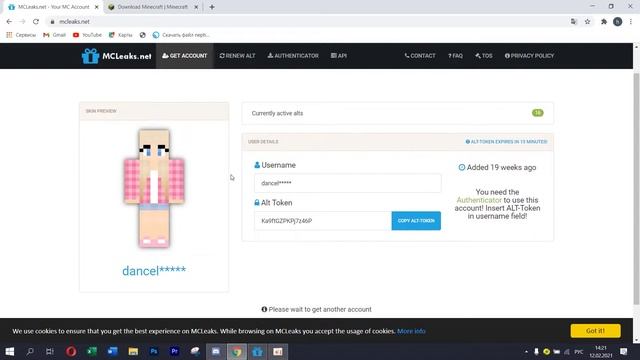640x360 pixels.
Task: Click the Added 19 weeks ago text
Action: (497, 167)
